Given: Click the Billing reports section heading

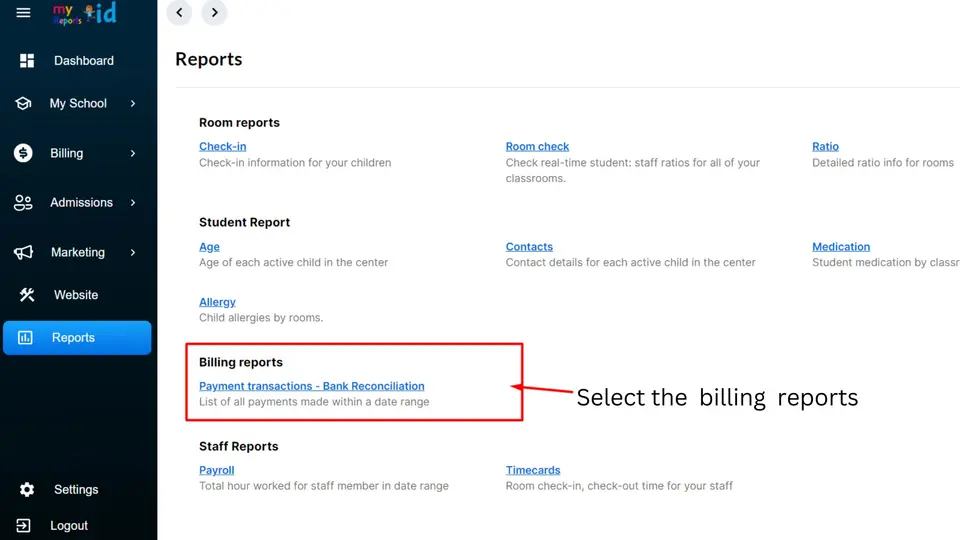Looking at the screenshot, I should 241,362.
